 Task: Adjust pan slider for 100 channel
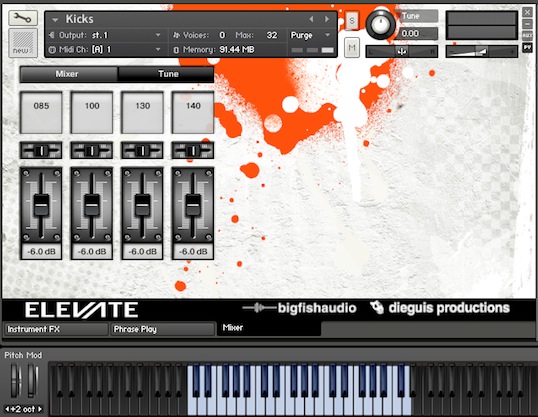[x=92, y=150]
